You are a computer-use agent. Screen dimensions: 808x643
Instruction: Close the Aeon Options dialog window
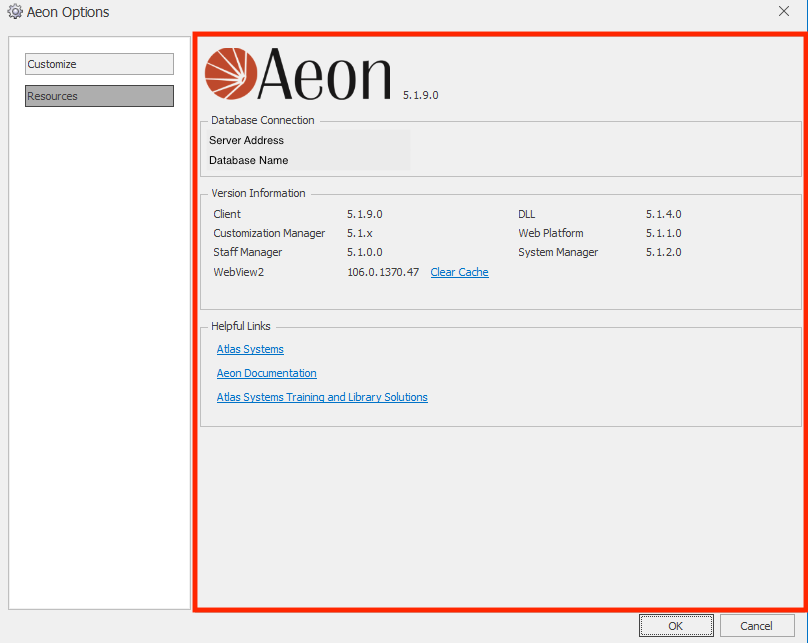point(783,11)
